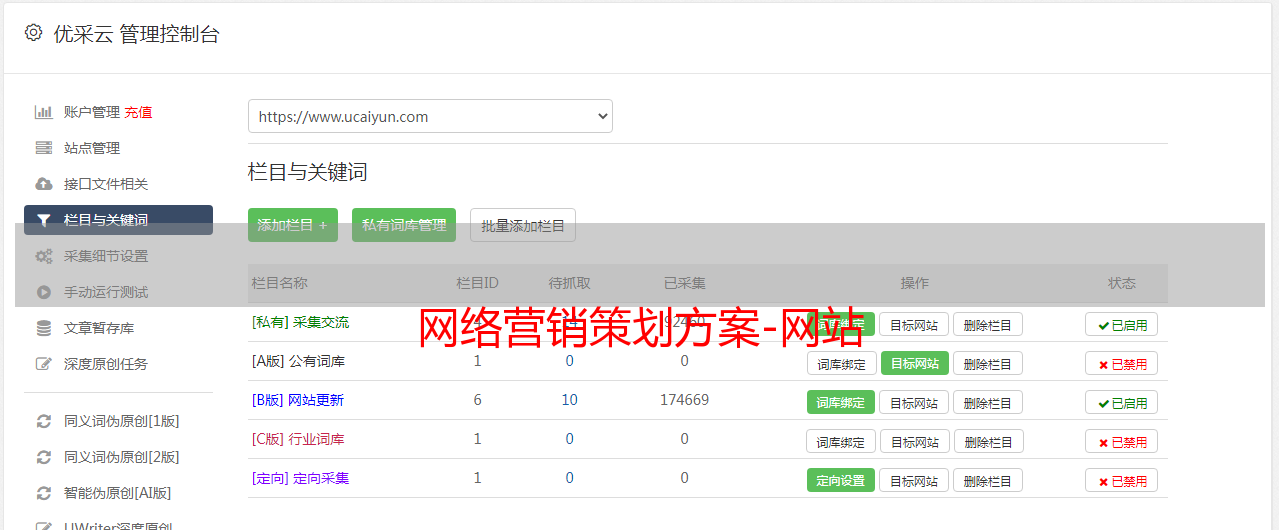Screen dimensions: 1279x530
Task: Click the 添加栏目 + button
Action: coord(293,225)
